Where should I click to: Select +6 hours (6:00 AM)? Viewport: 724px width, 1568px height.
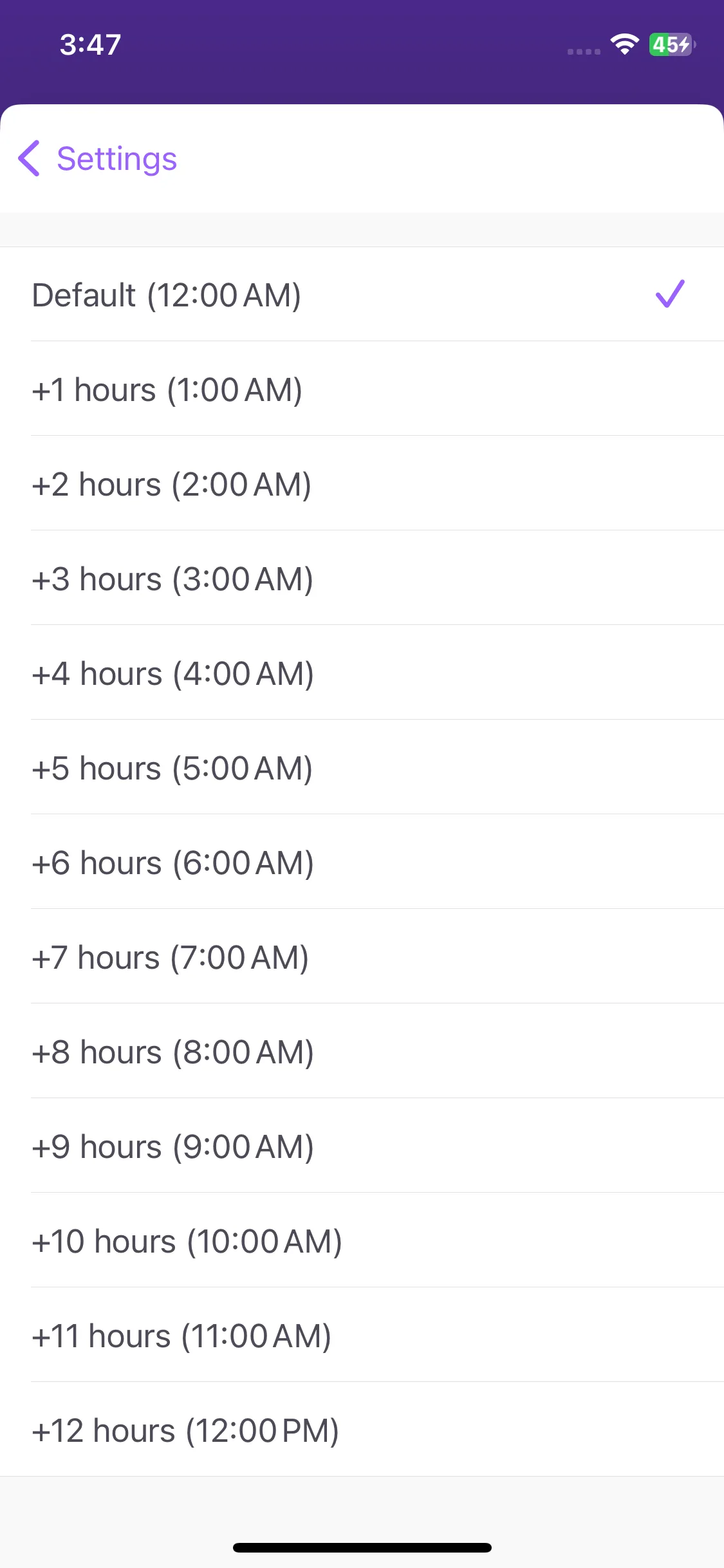click(362, 862)
